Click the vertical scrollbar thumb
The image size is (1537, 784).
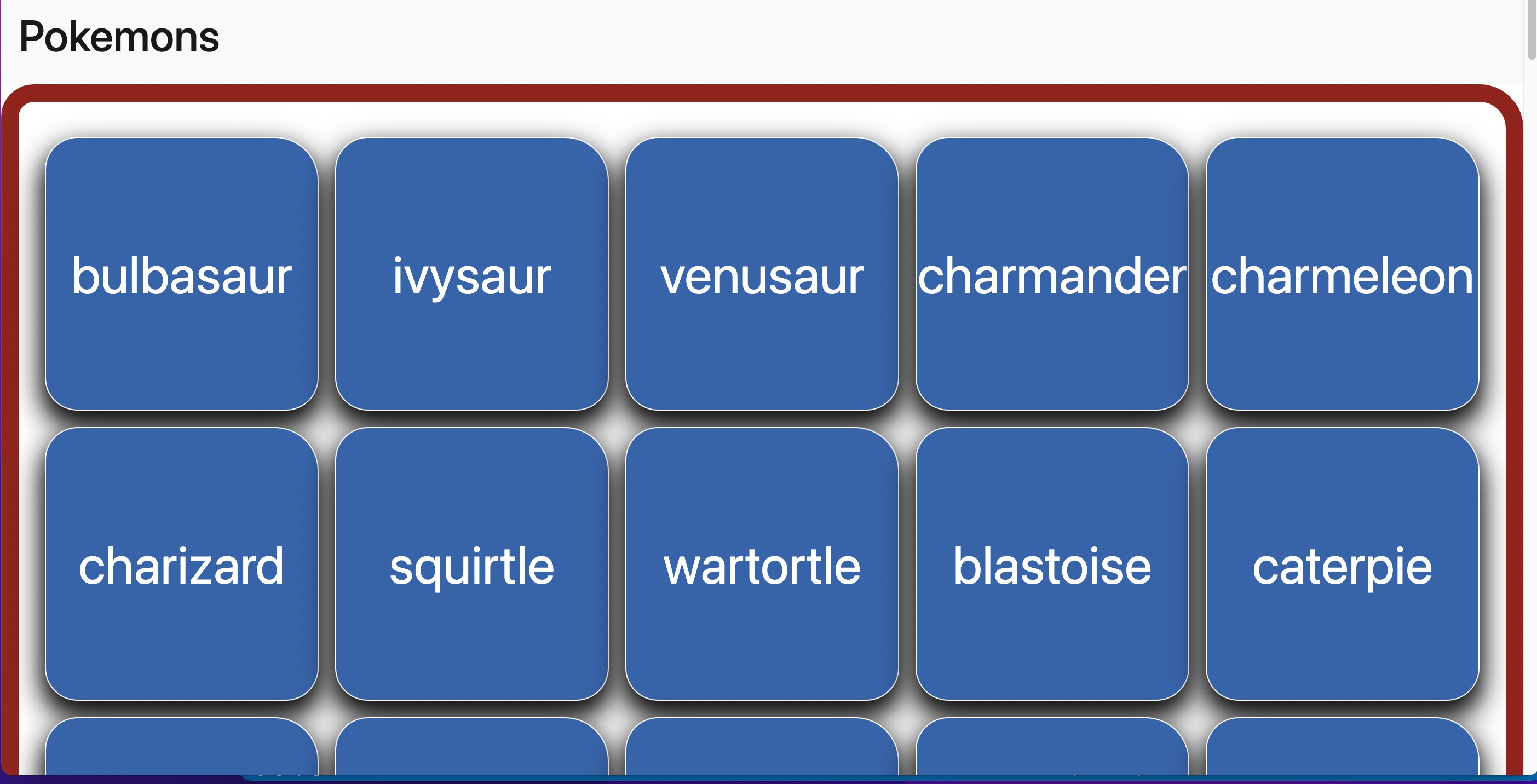[x=1532, y=30]
